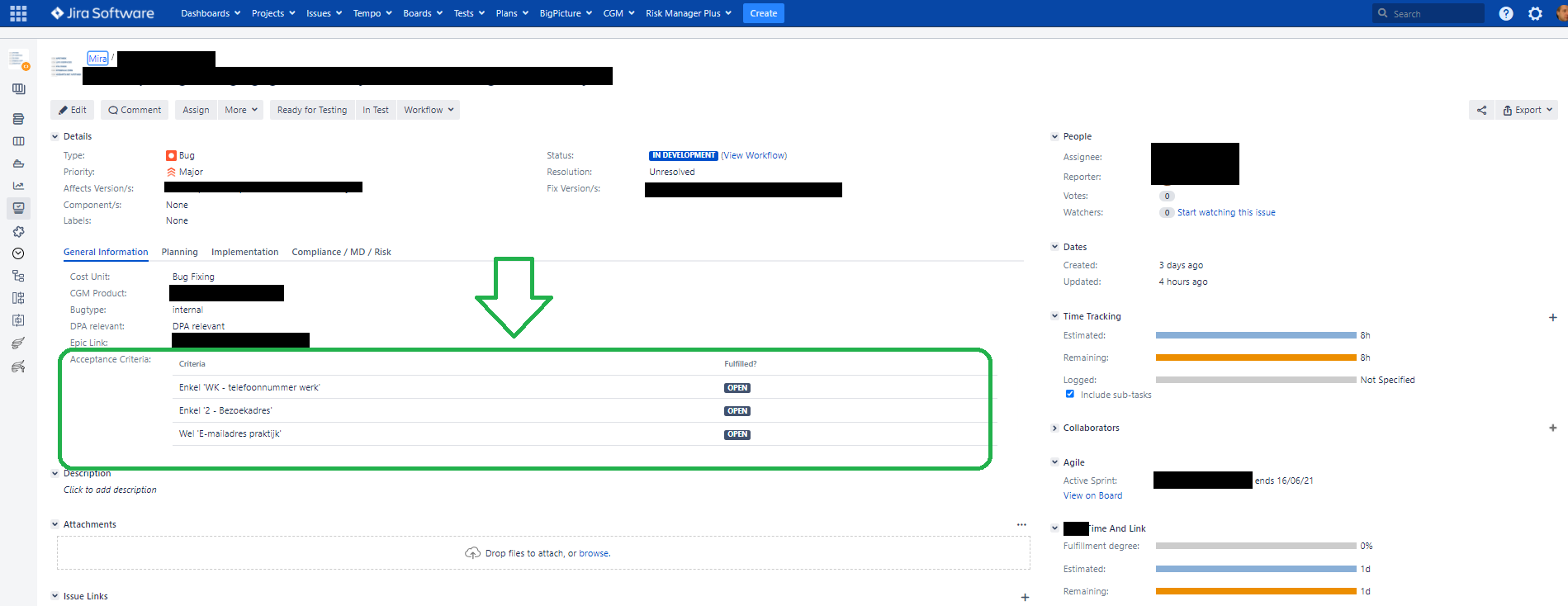The width and height of the screenshot is (1568, 606).
Task: Click the share issue icon
Action: (x=1481, y=110)
